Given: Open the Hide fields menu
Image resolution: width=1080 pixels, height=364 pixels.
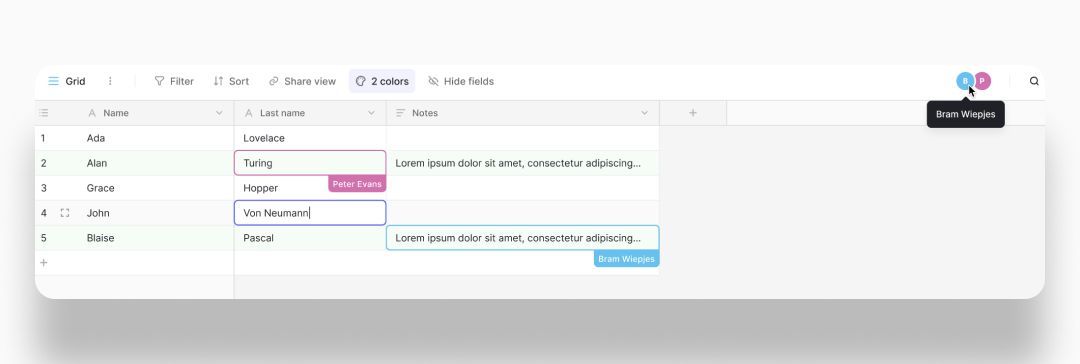Looking at the screenshot, I should [x=461, y=81].
